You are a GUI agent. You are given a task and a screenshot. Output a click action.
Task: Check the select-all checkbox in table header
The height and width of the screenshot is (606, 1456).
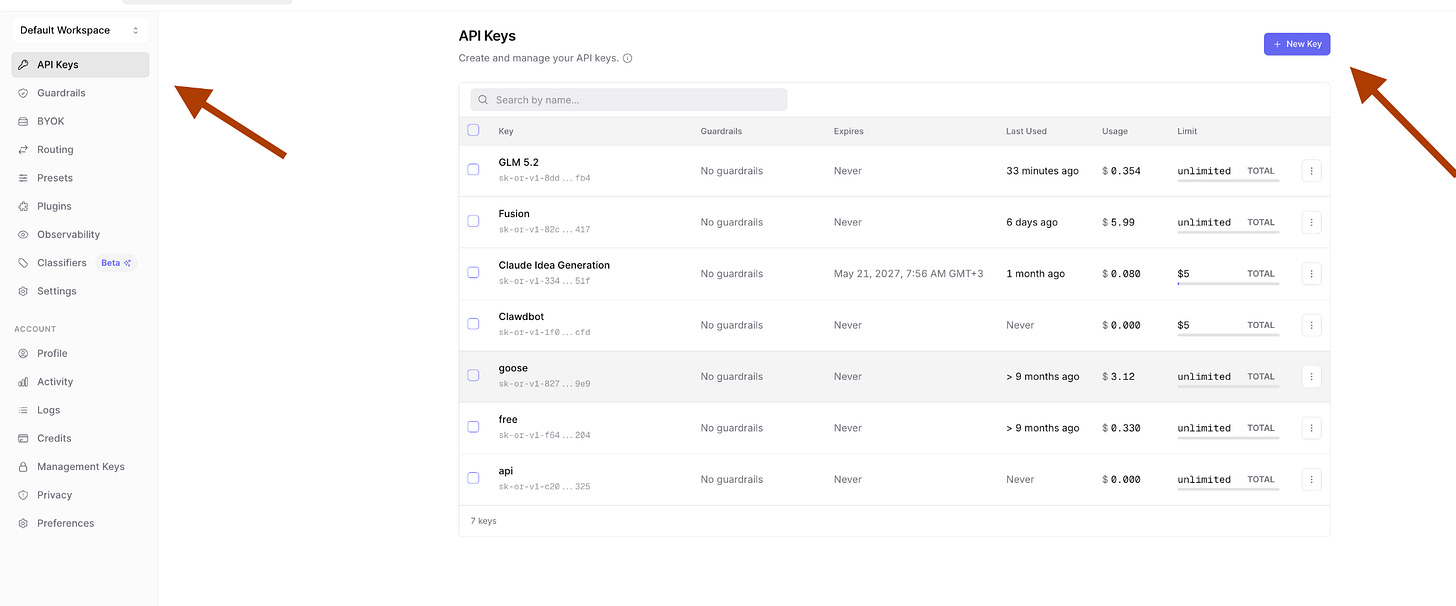coord(473,130)
